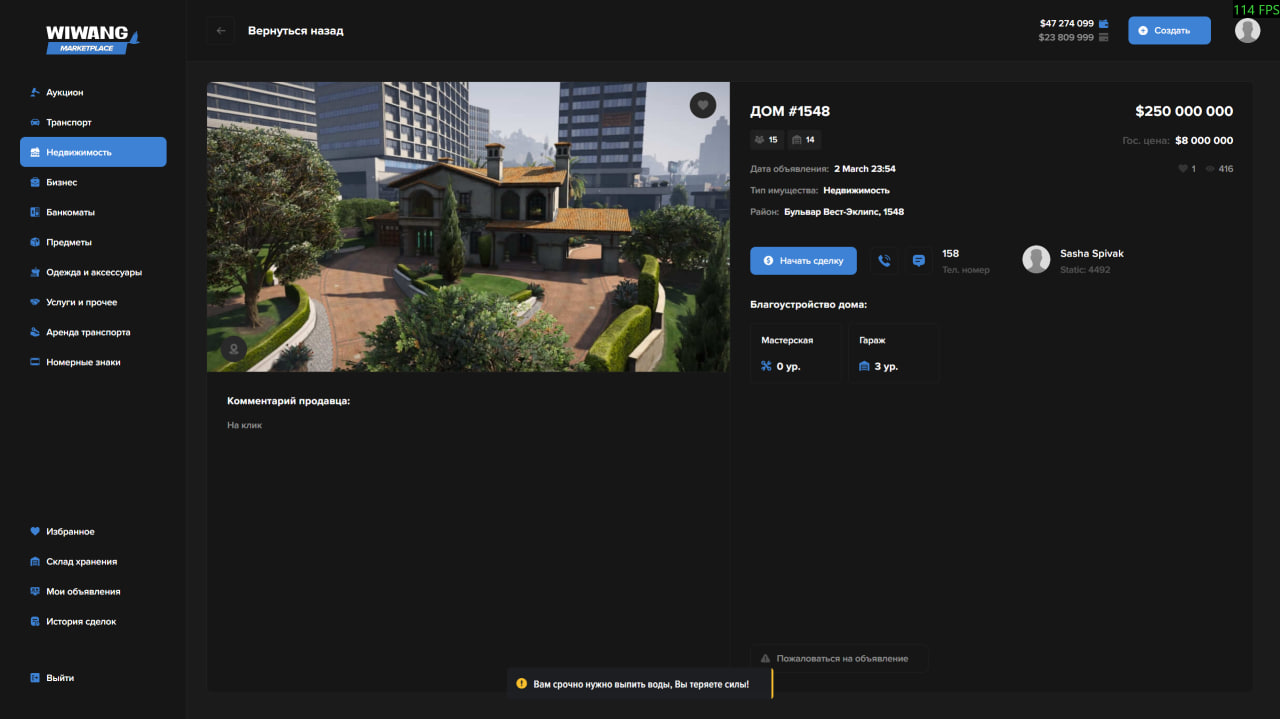
Task: Click the Мастерская improvement card
Action: [795, 353]
